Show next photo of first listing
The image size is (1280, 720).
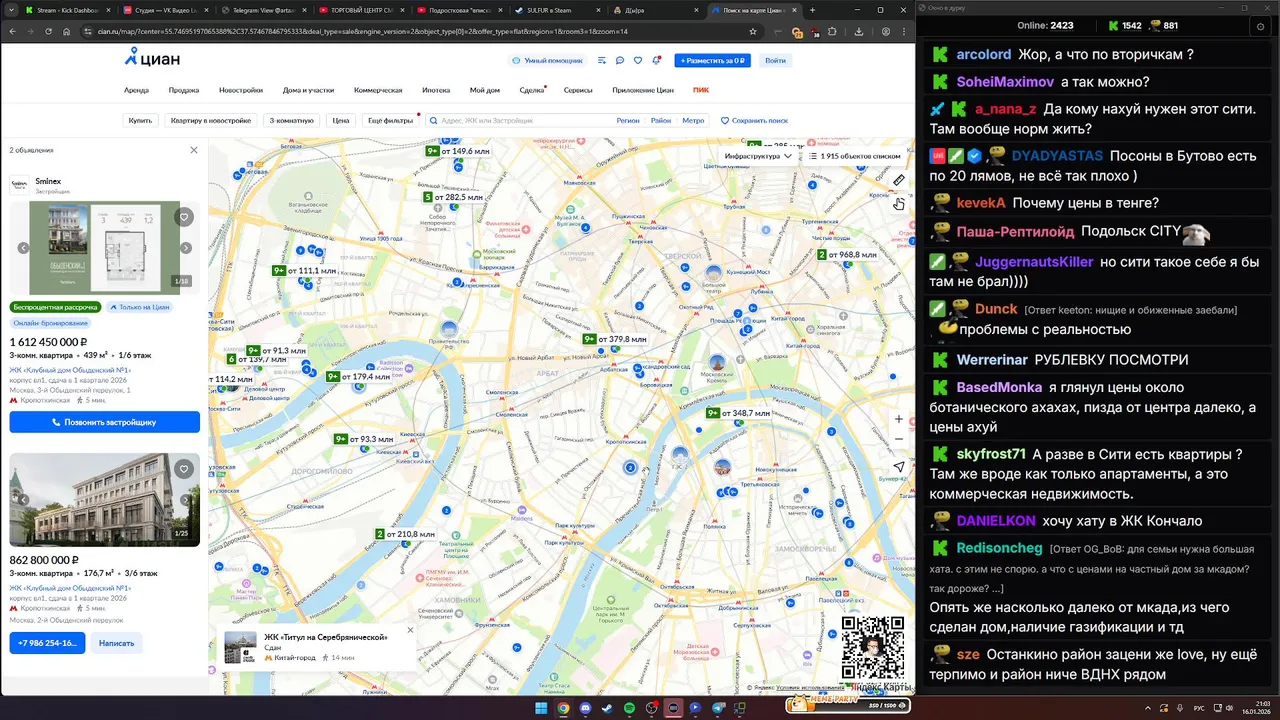pyautogui.click(x=186, y=248)
